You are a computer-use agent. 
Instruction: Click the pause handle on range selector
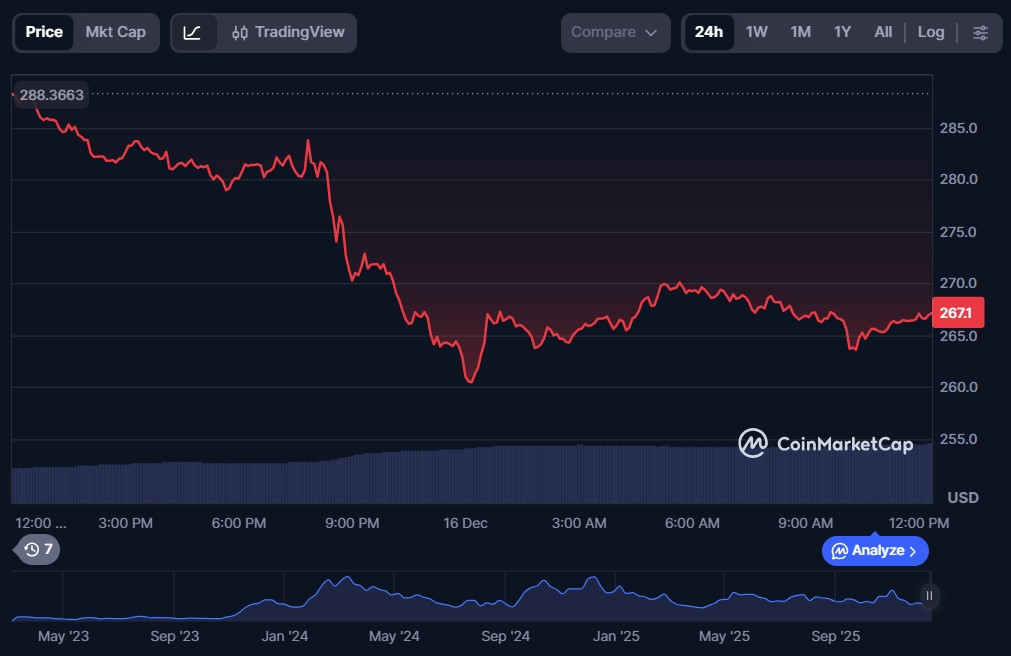point(929,596)
